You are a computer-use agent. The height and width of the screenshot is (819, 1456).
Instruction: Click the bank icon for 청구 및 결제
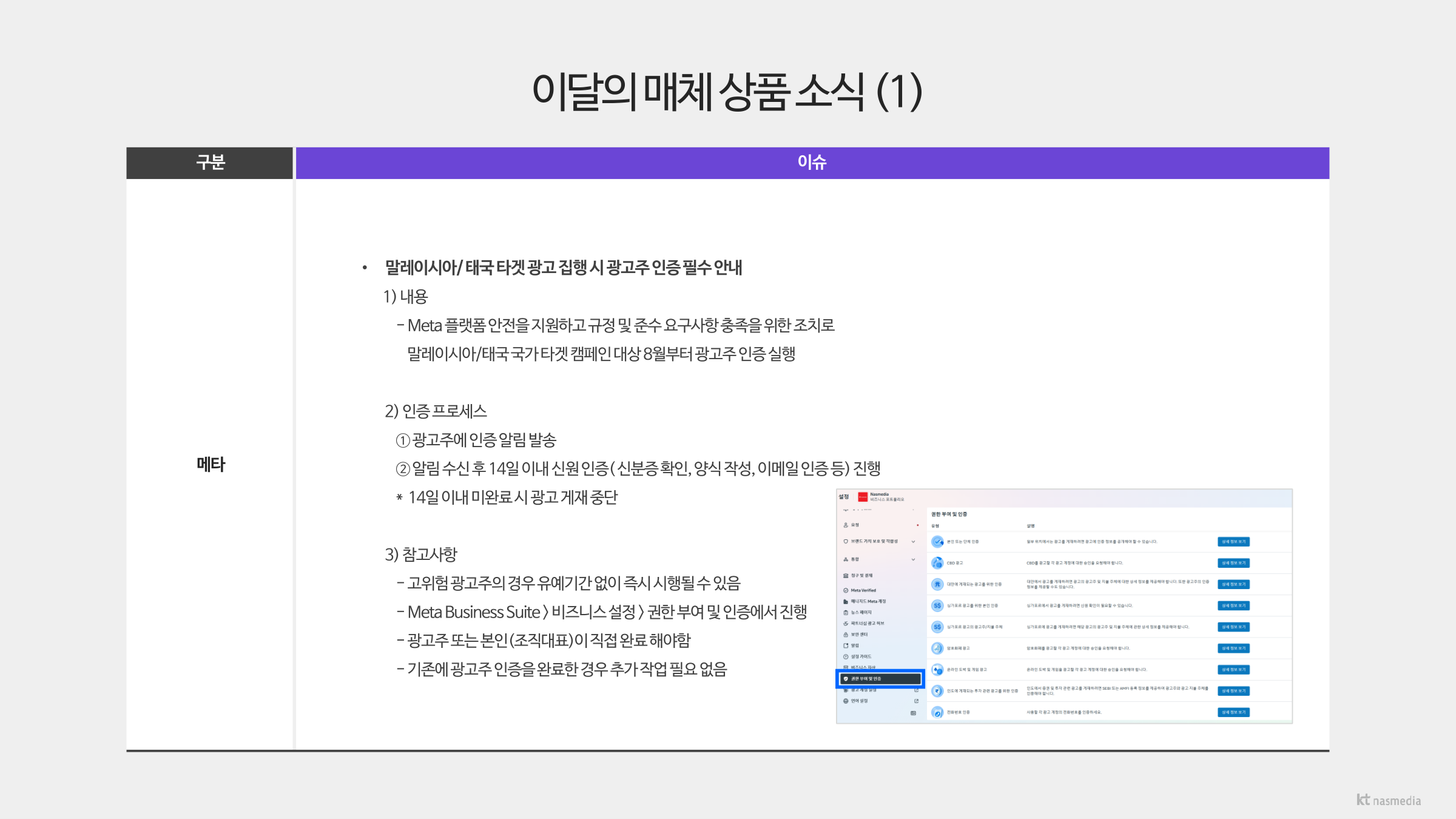tap(846, 576)
